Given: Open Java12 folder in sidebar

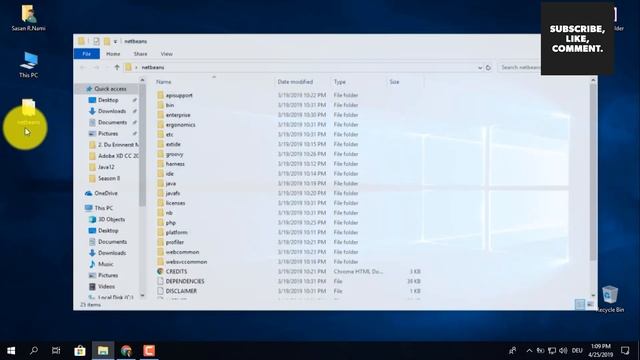Looking at the screenshot, I should coord(106,167).
